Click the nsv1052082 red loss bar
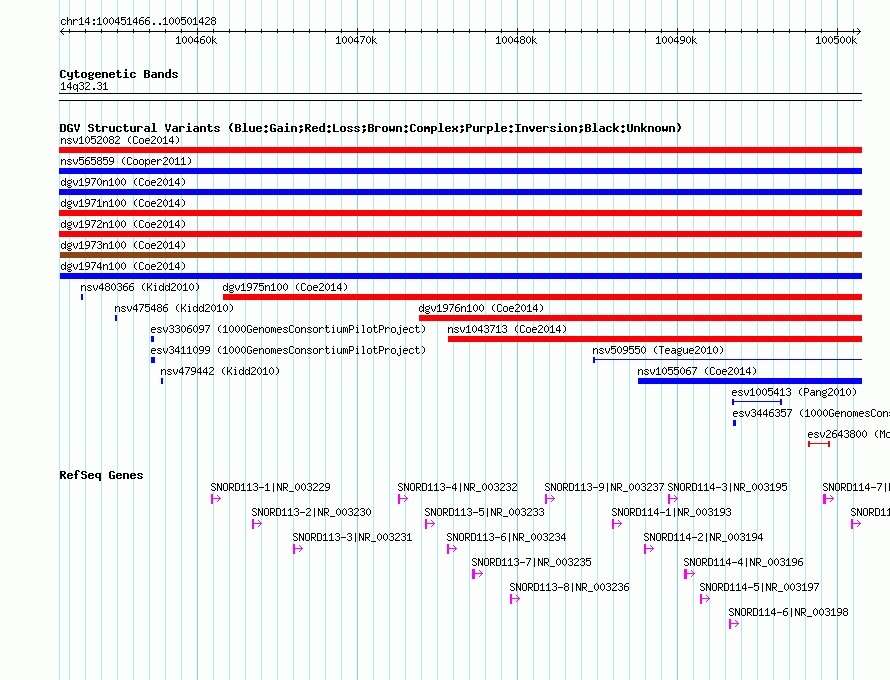This screenshot has width=890, height=680. (x=460, y=150)
